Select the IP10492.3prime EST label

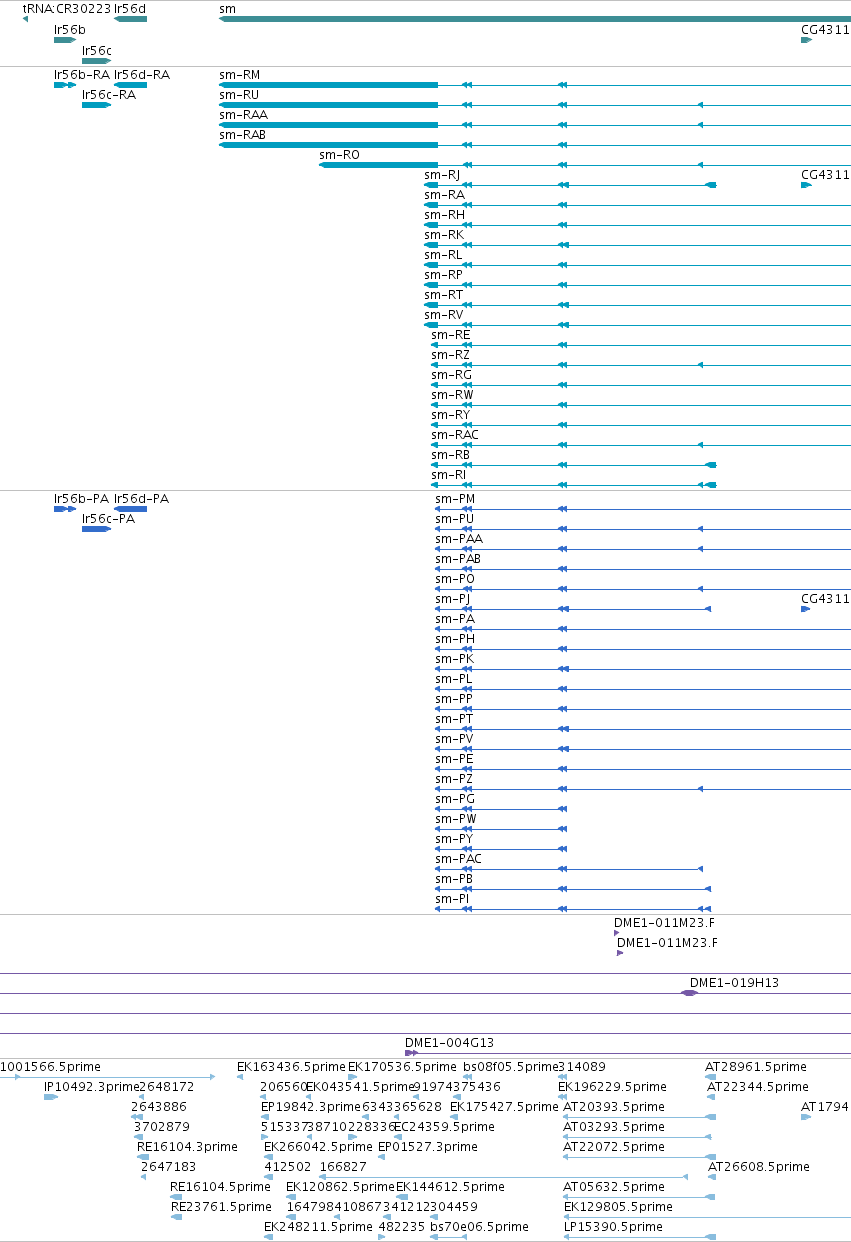point(91,1086)
